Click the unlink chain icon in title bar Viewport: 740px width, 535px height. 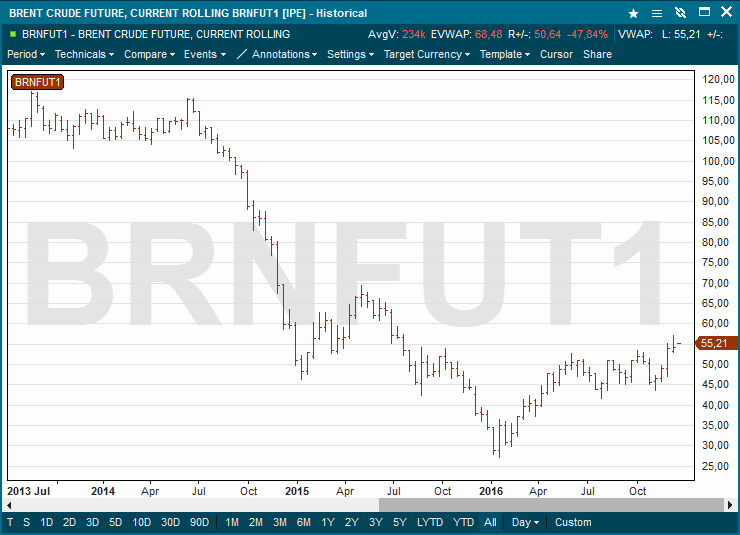[680, 13]
